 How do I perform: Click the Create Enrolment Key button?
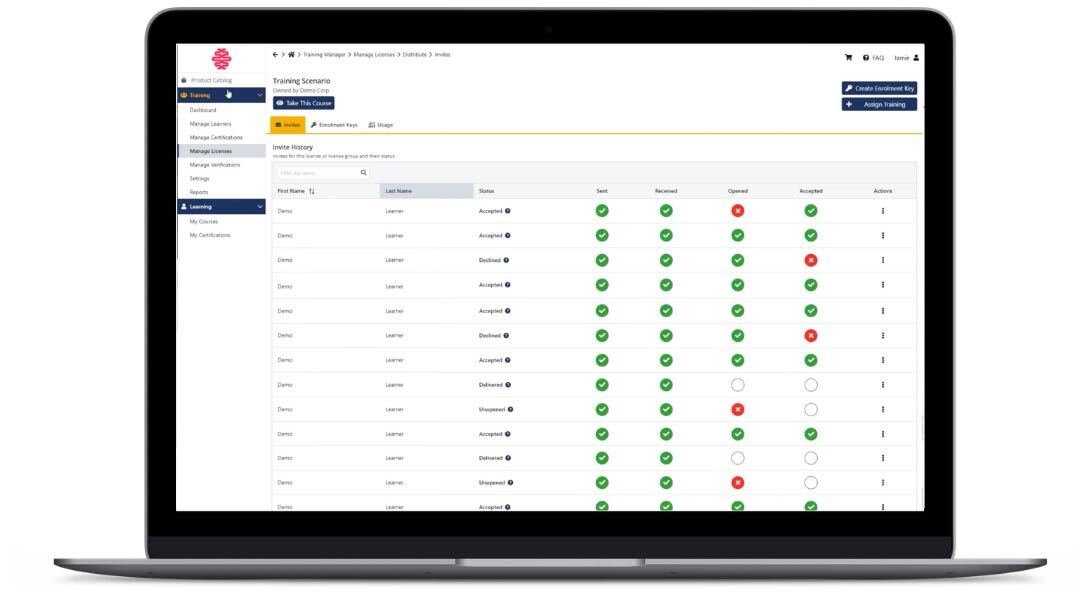point(879,88)
